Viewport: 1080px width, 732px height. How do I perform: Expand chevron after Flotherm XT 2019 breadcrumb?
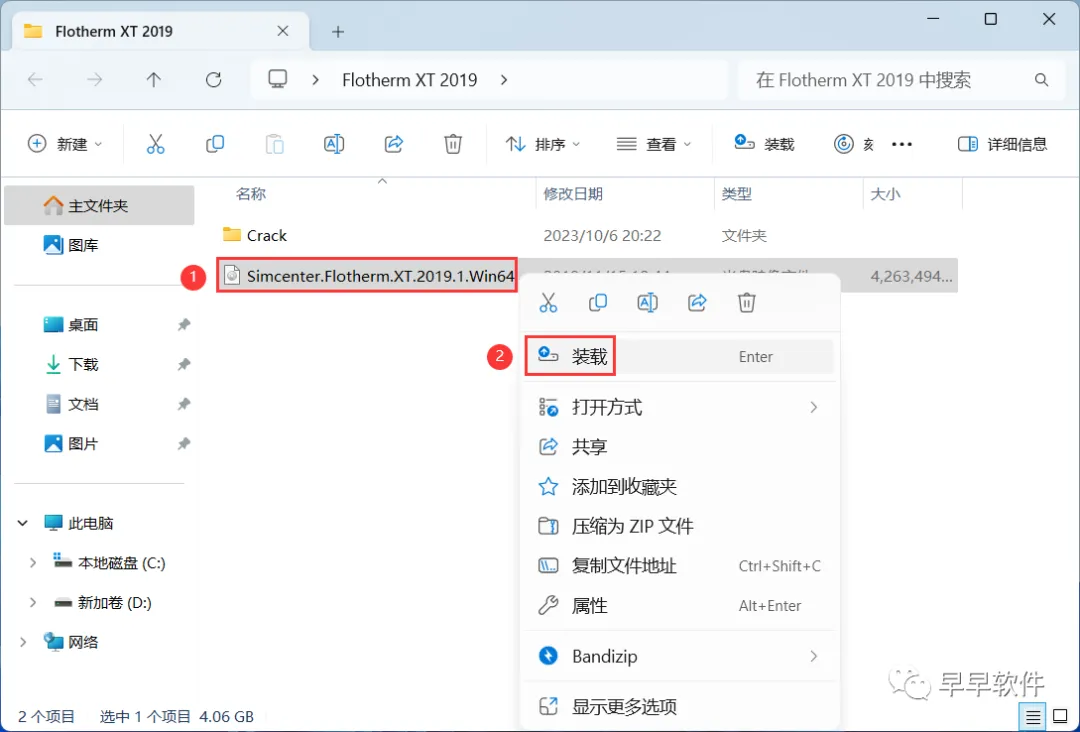coord(504,80)
